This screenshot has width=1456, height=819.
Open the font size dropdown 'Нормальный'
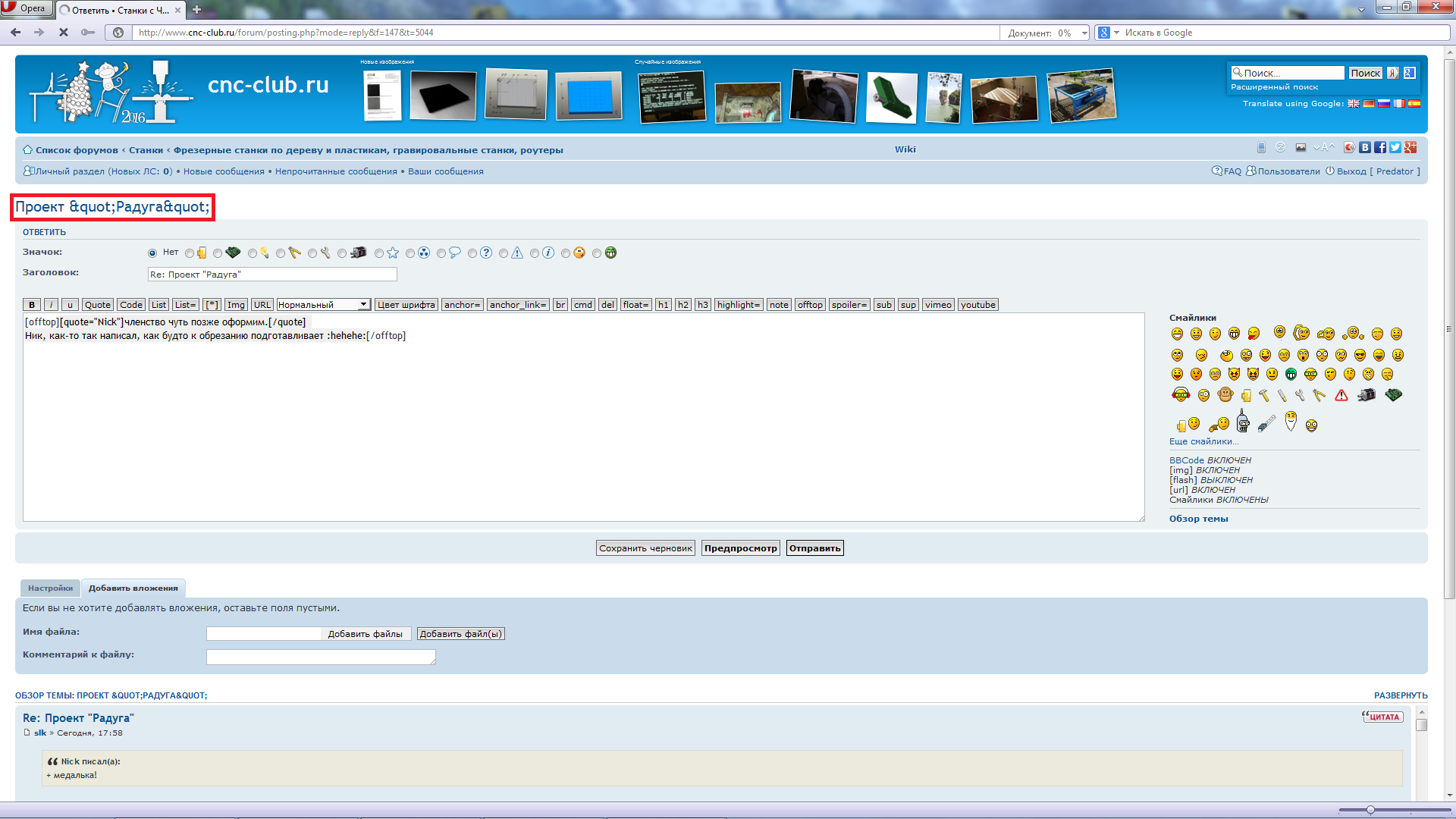(x=323, y=305)
